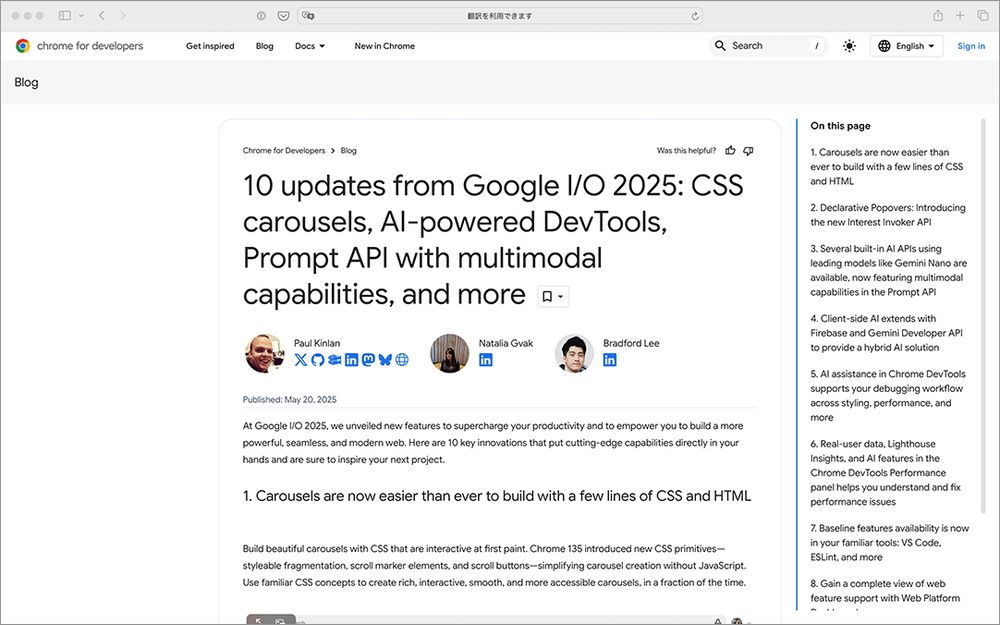Screen dimensions: 1000x625
Task: Click the Pocket save icon in Safari toolbar
Action: click(284, 16)
